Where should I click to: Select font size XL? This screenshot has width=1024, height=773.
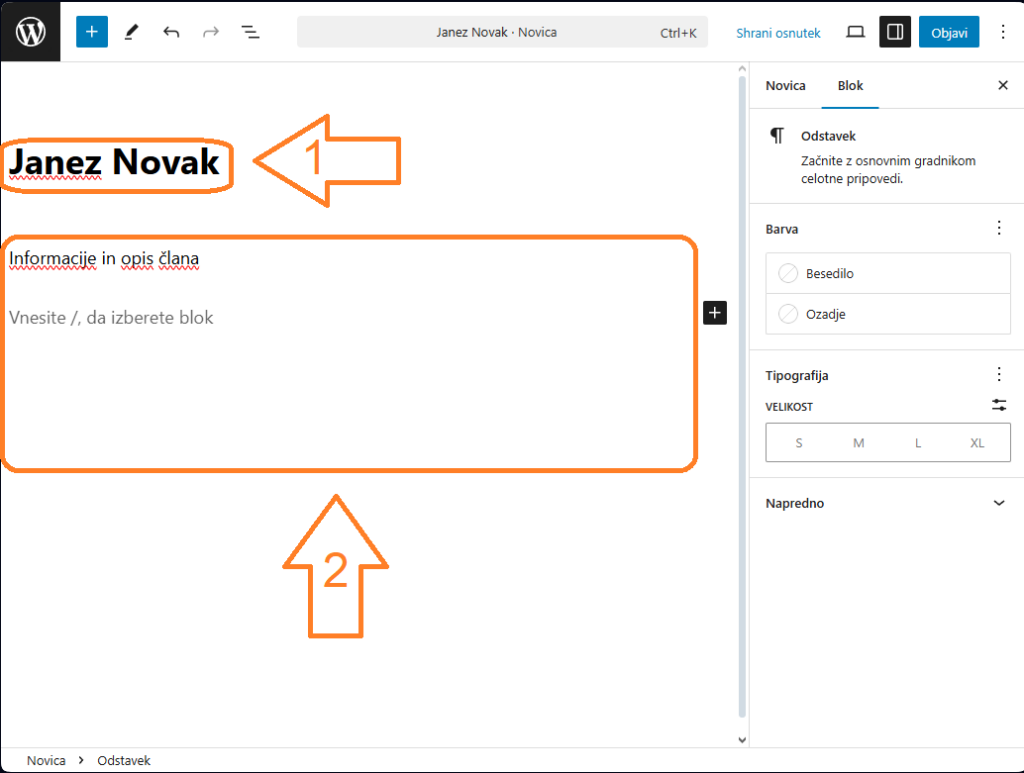[977, 443]
